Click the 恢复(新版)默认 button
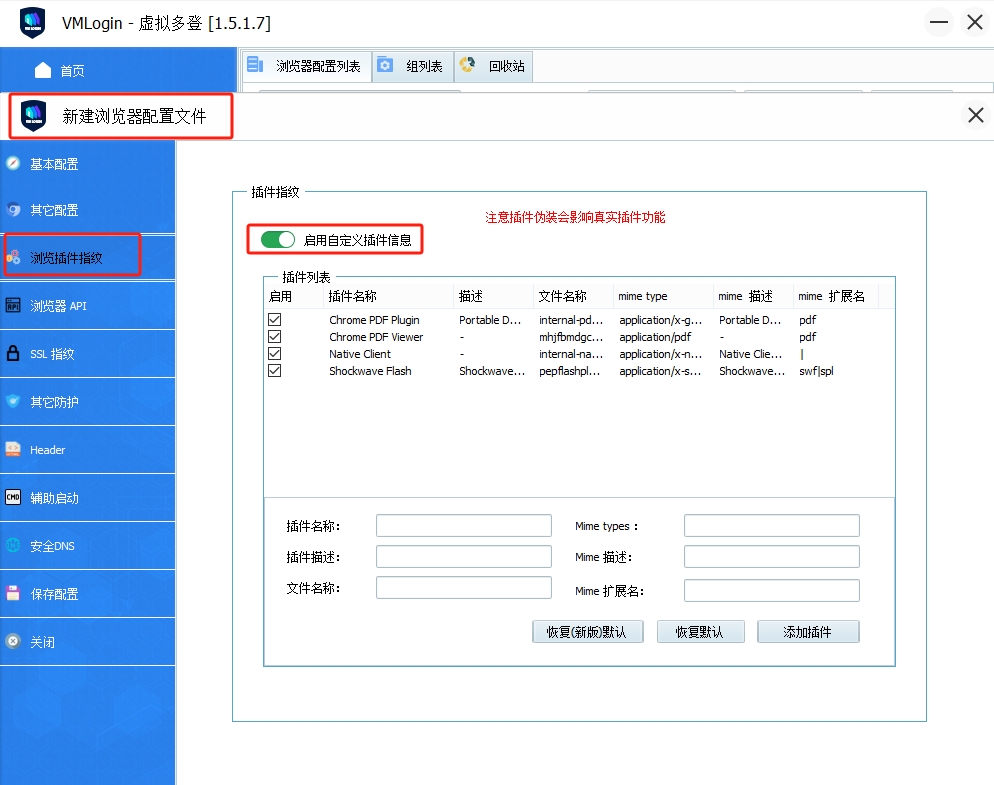Viewport: 994px width, 785px height. pos(588,632)
